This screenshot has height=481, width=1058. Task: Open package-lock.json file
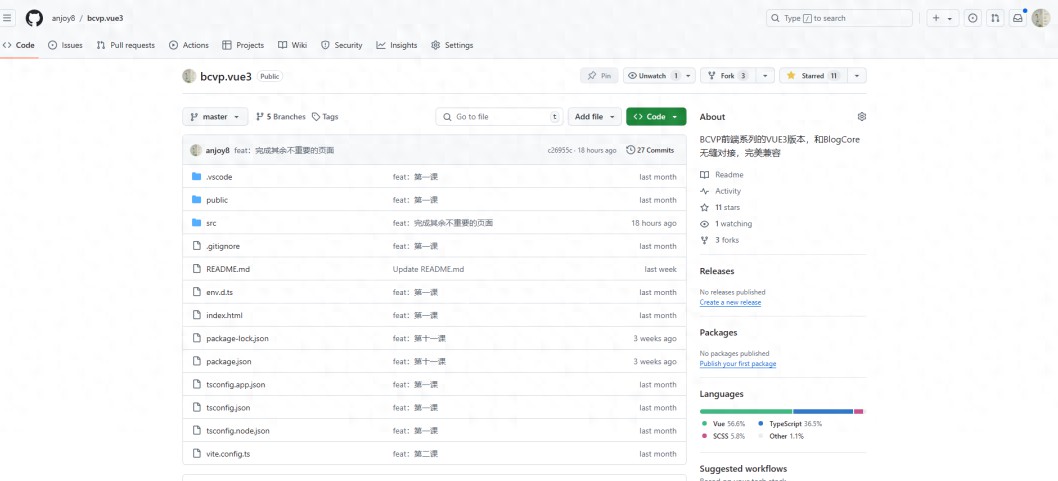point(238,339)
